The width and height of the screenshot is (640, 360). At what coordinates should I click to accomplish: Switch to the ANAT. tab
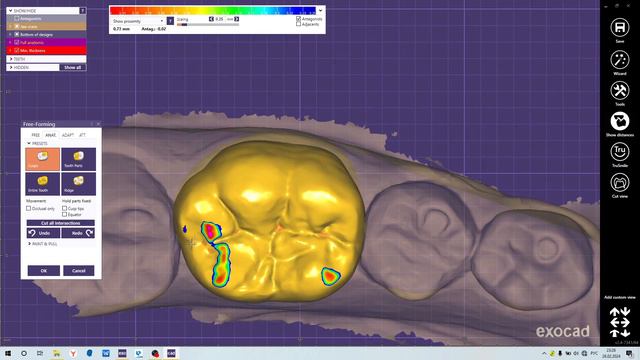tap(51, 135)
